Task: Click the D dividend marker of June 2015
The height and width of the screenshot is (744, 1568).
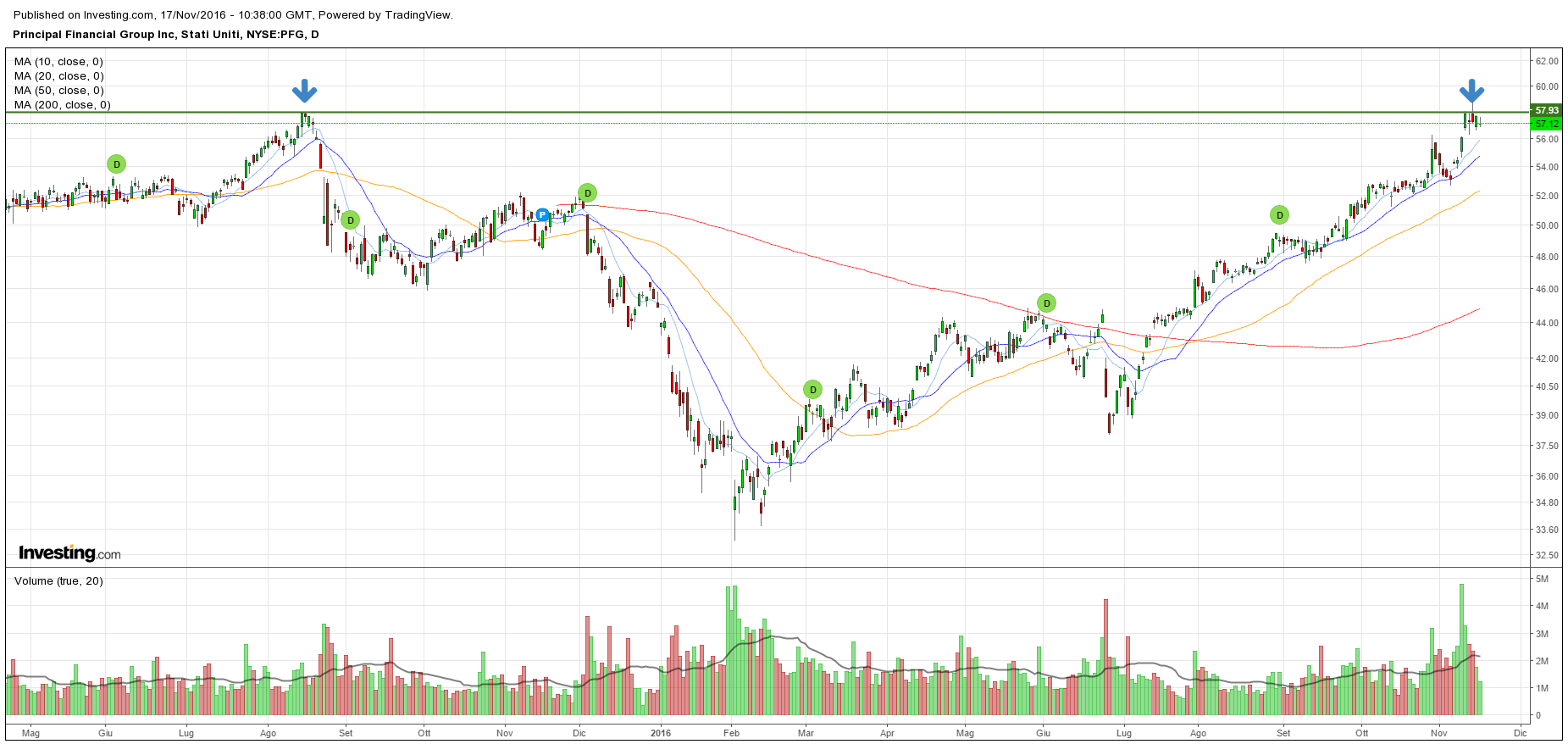Action: point(117,164)
